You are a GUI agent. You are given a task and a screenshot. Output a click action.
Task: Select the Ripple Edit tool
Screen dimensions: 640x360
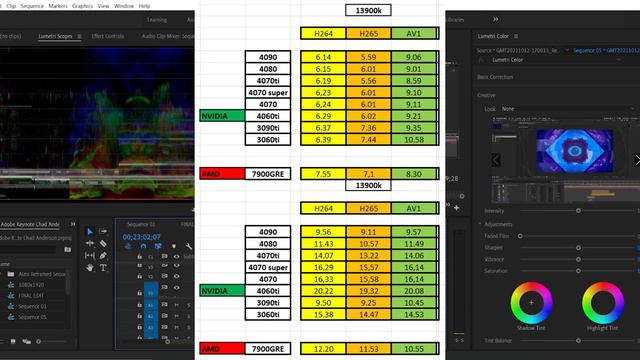90,244
